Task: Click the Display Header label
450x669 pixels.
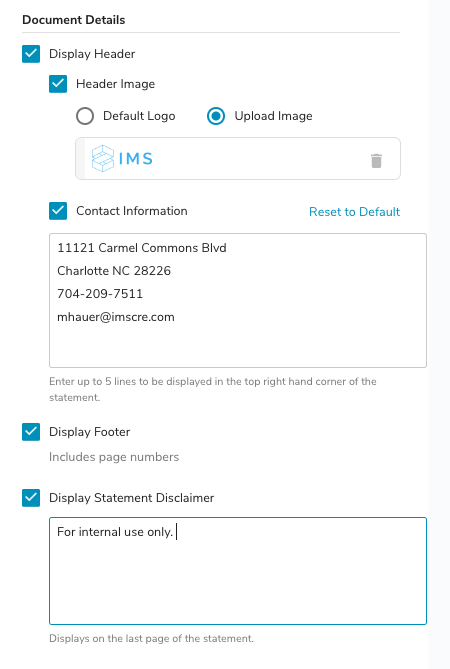Action: 92,54
